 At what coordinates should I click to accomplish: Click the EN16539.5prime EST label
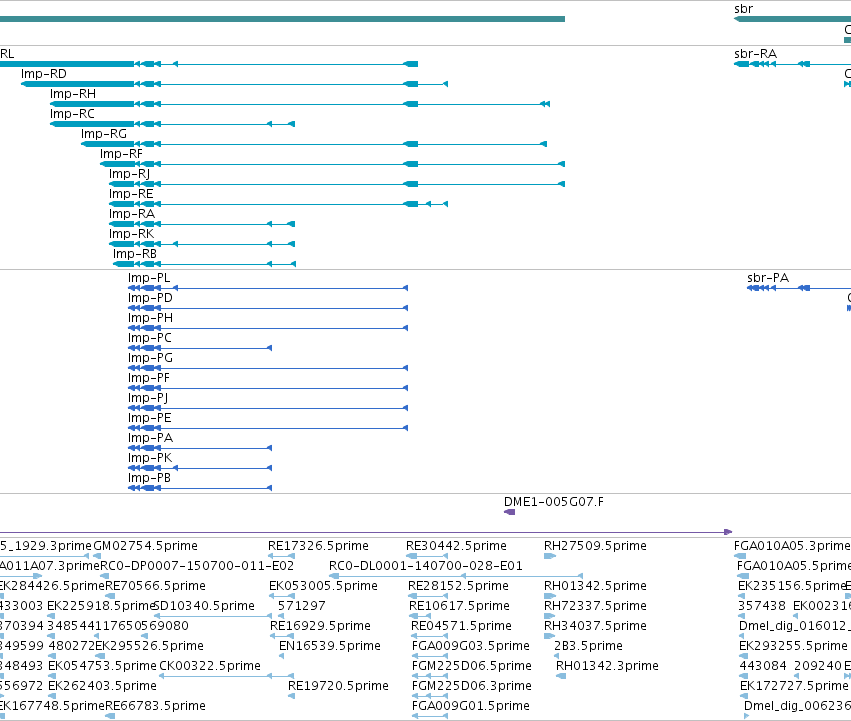pos(329,646)
